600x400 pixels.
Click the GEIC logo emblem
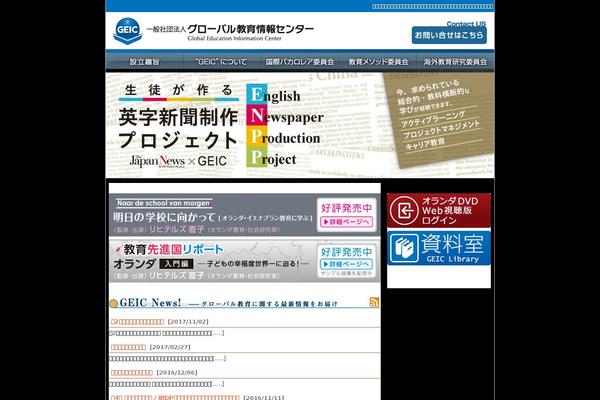128,31
